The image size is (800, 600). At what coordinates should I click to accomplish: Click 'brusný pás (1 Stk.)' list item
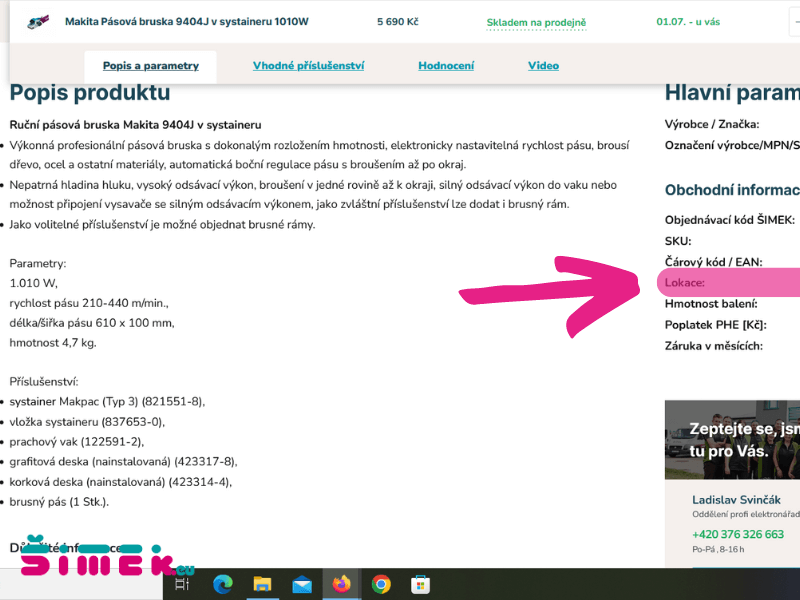click(x=59, y=502)
